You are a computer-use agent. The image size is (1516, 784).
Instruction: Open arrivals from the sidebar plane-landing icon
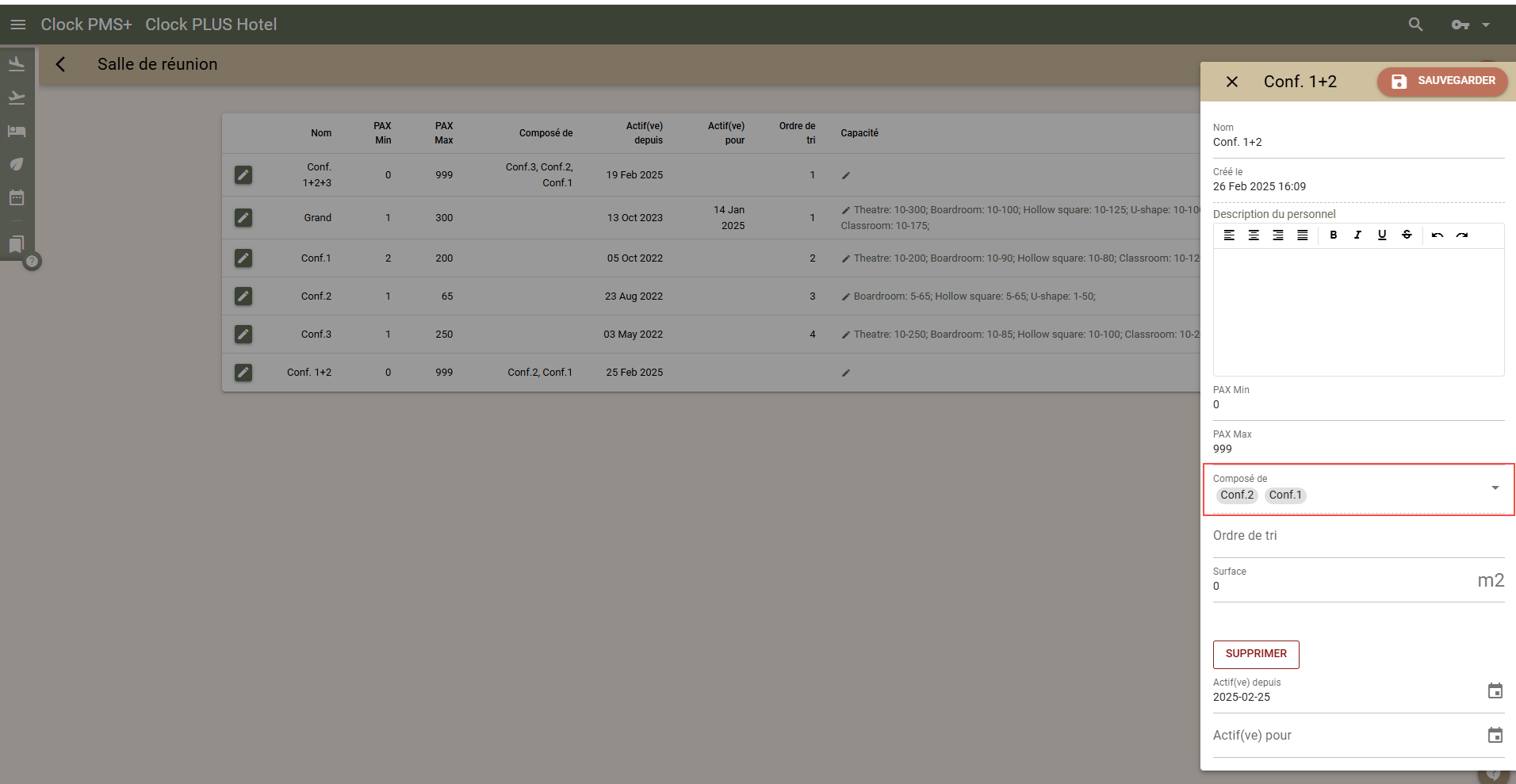[17, 63]
